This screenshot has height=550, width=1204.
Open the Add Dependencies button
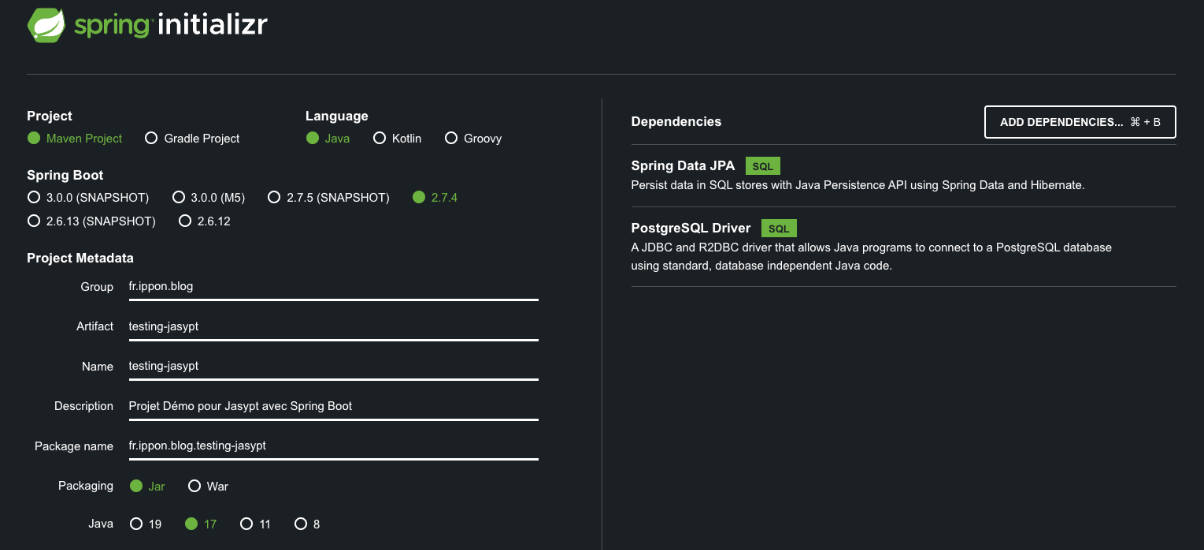pyautogui.click(x=1079, y=122)
